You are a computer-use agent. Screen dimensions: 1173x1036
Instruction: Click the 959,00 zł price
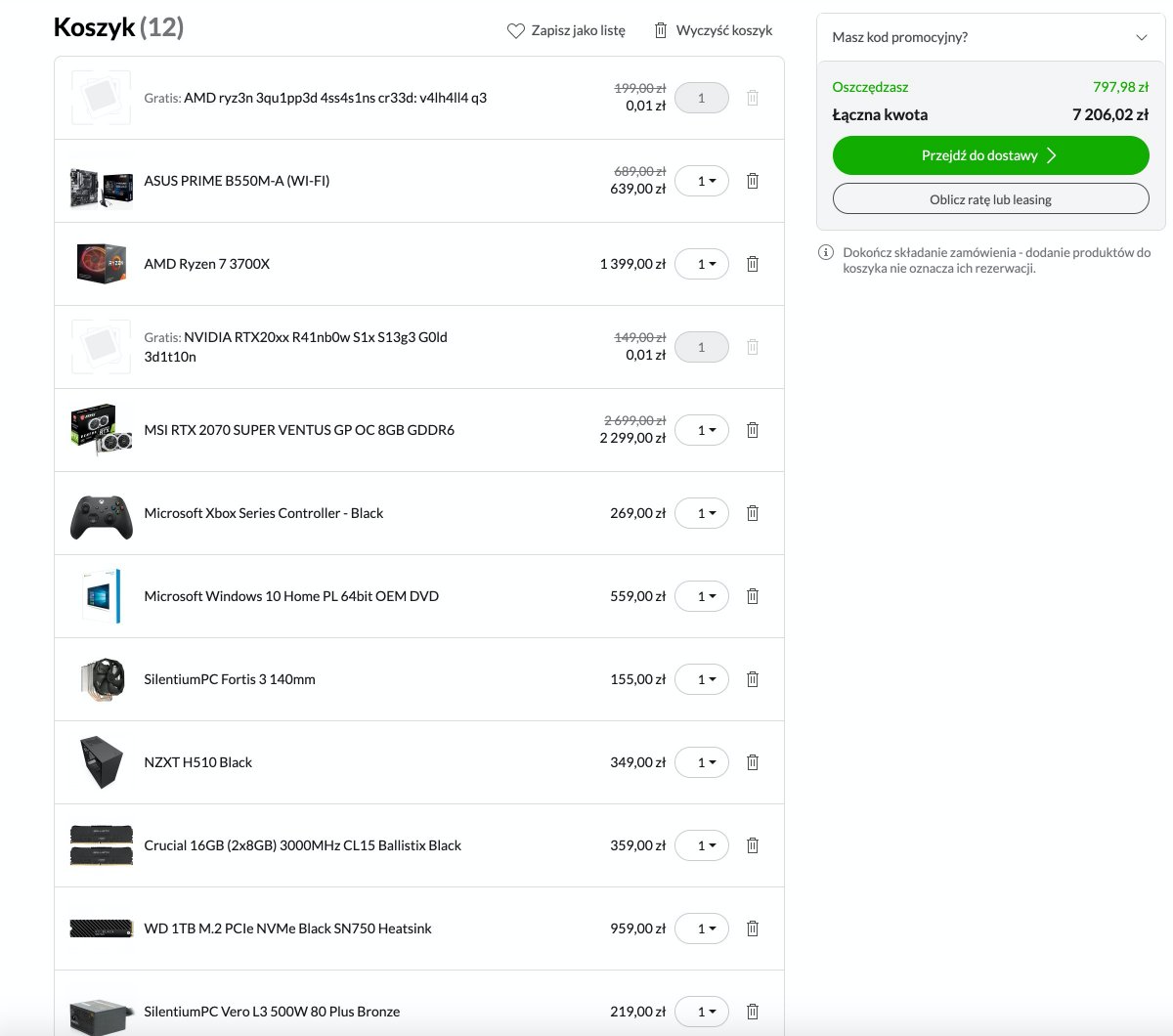click(x=637, y=928)
